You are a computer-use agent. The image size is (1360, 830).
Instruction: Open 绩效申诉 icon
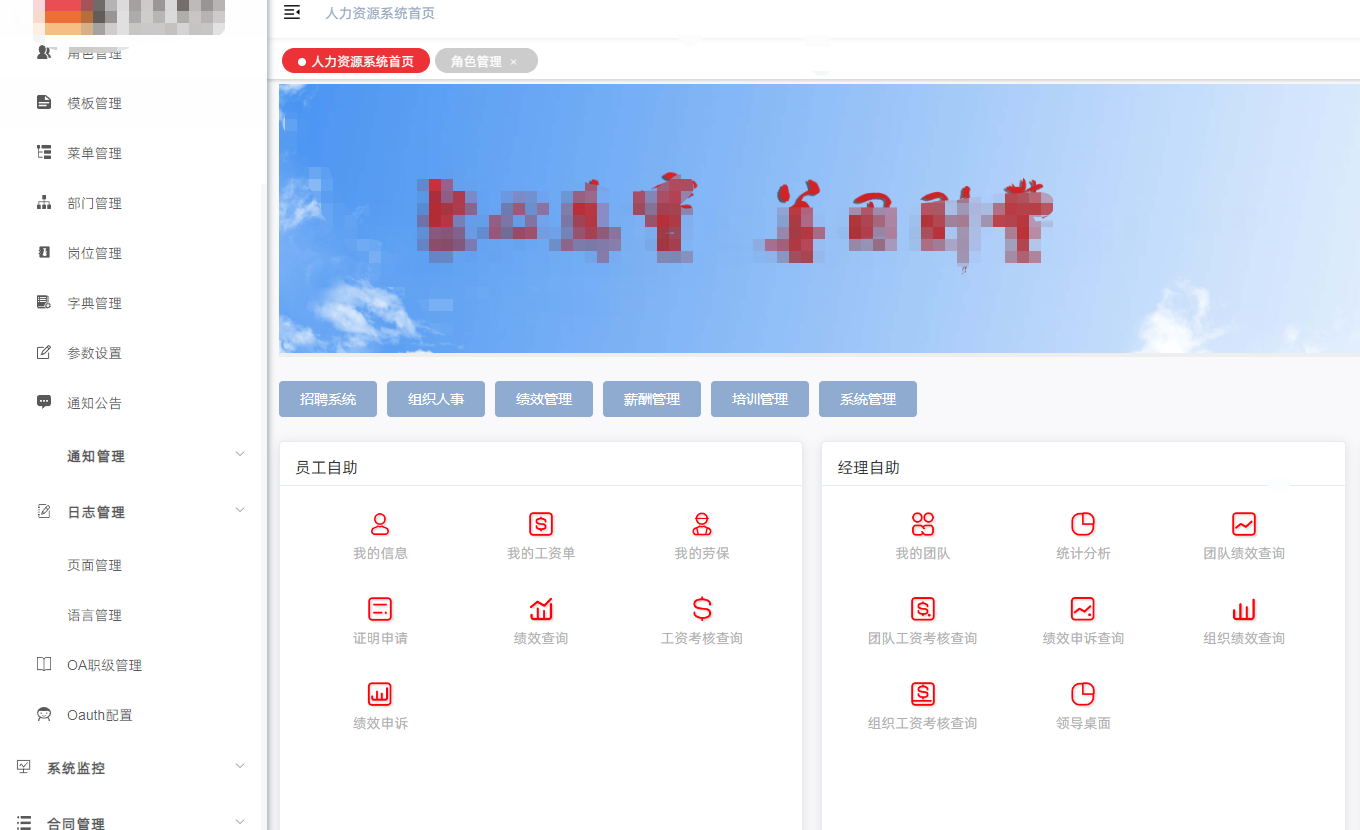(380, 694)
